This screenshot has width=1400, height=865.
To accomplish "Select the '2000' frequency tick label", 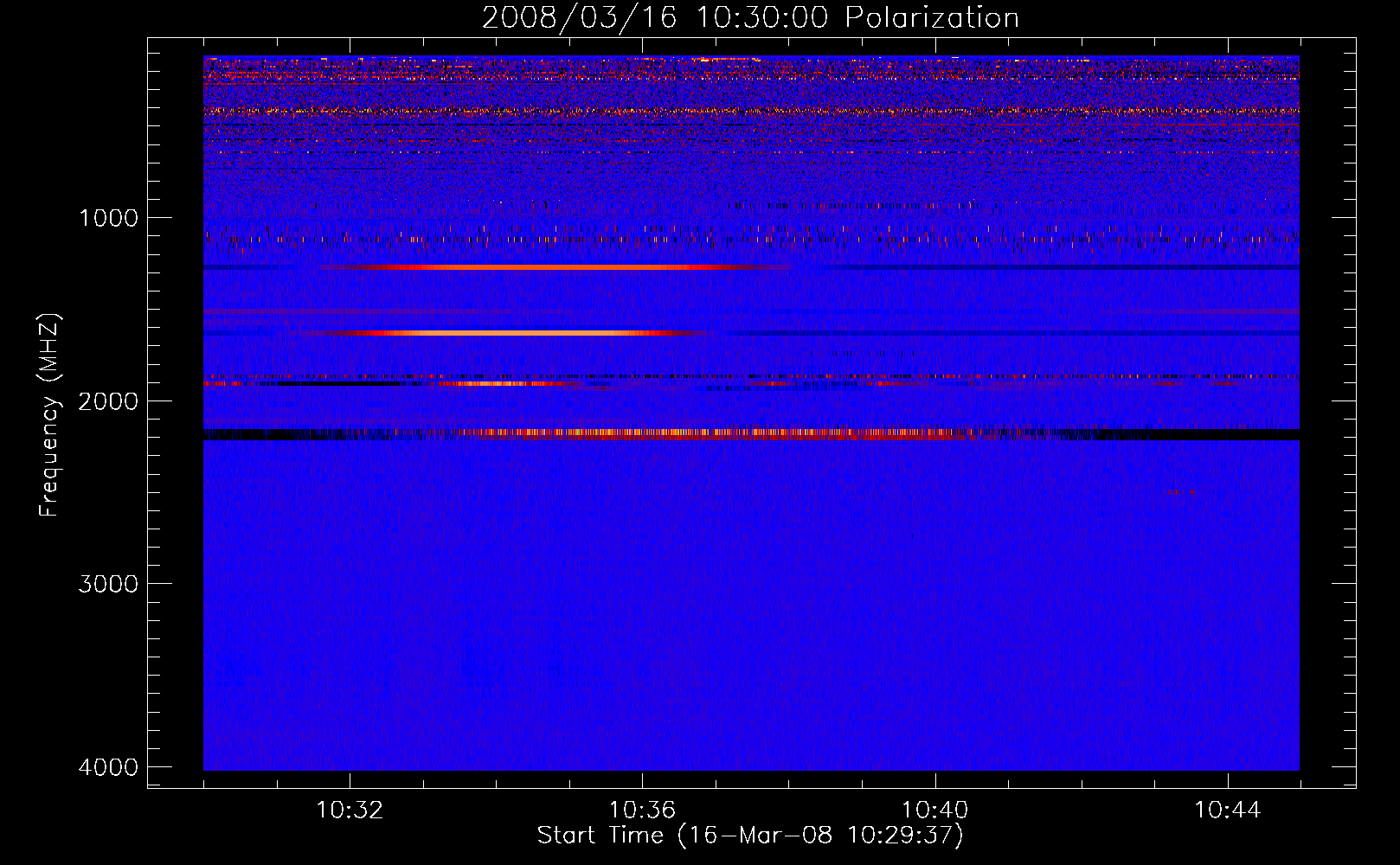I will pyautogui.click(x=108, y=400).
